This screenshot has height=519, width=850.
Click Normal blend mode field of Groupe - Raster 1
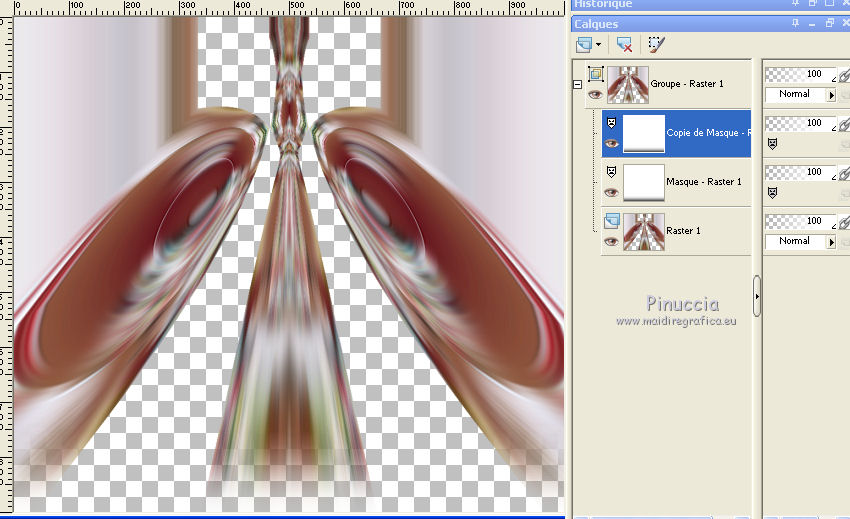click(x=795, y=94)
